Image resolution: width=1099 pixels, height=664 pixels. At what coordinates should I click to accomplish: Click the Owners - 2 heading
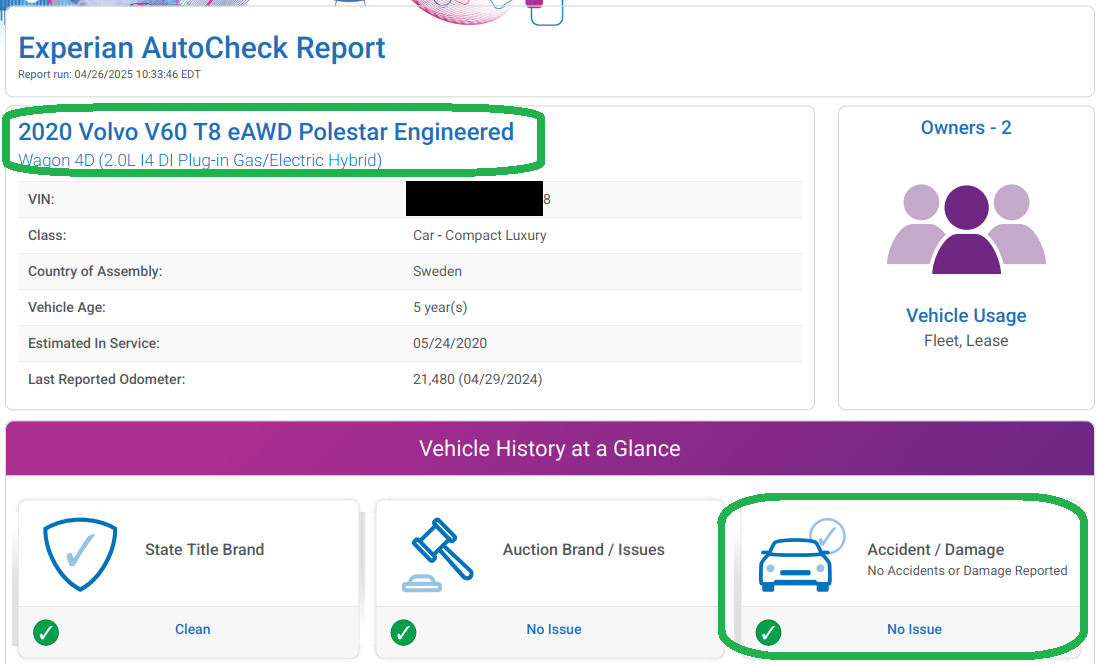966,128
